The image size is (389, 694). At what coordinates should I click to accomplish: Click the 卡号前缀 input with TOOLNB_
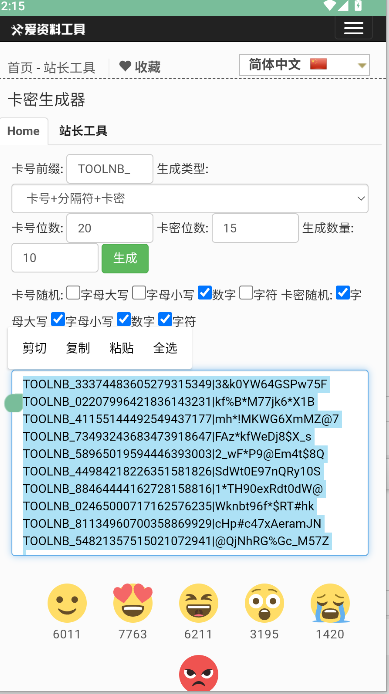pyautogui.click(x=110, y=169)
